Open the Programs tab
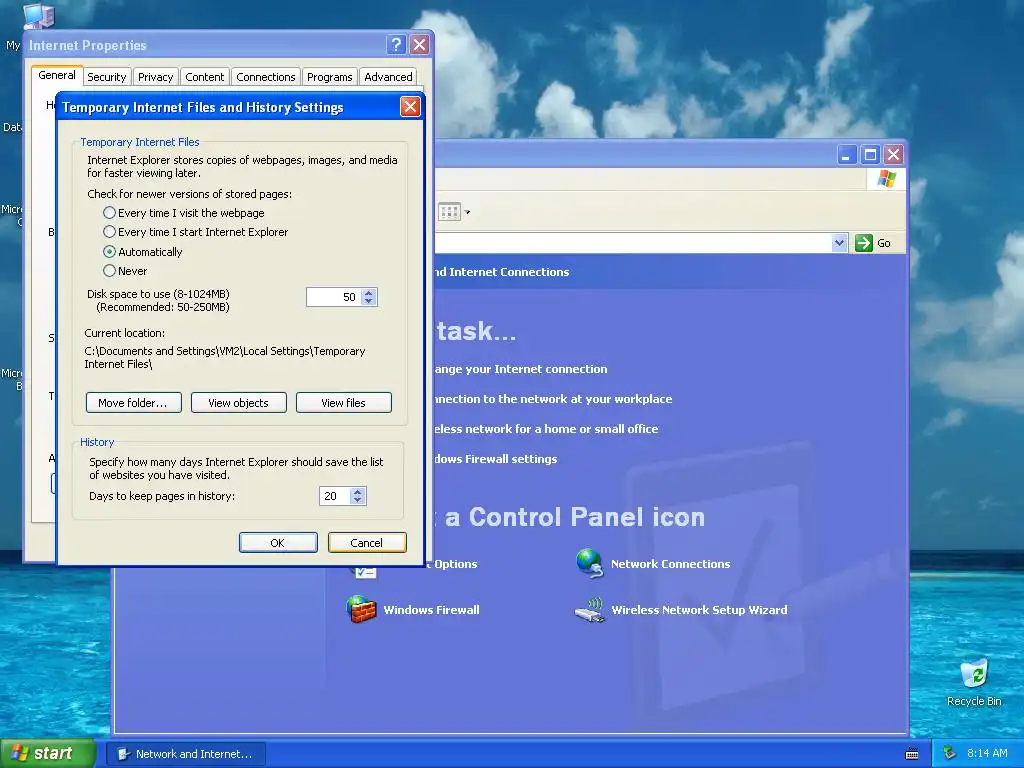 pos(330,77)
